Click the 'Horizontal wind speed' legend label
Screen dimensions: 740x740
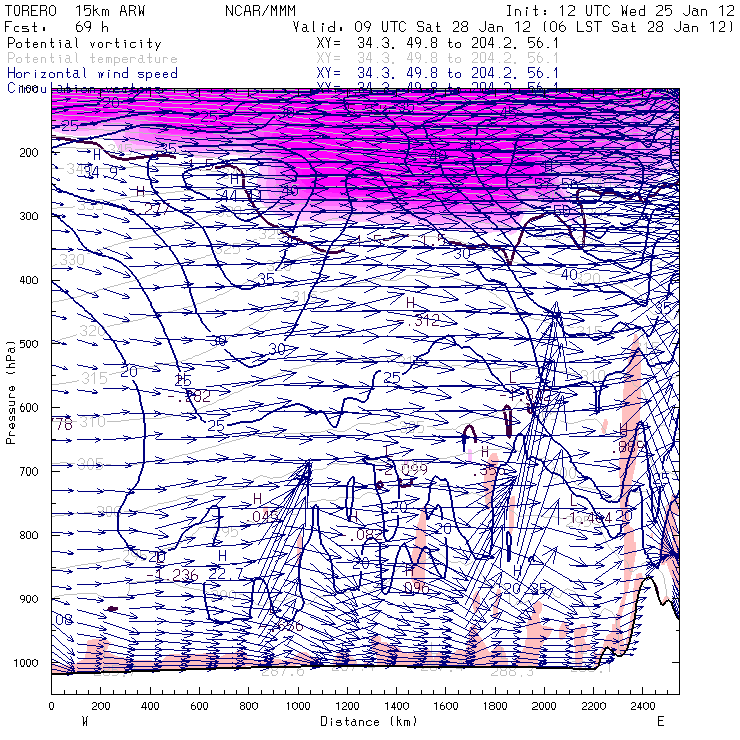pyautogui.click(x=92, y=74)
